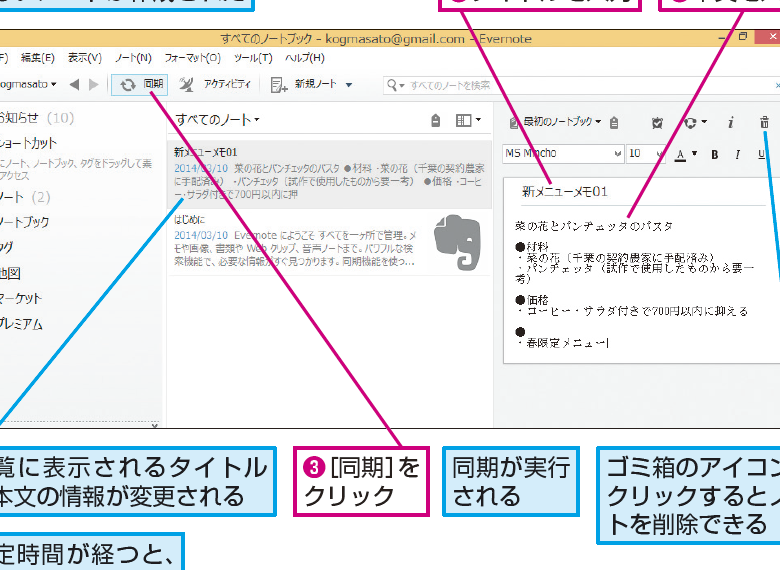Expand the 新規ノート dropdown arrow
The height and width of the screenshot is (570, 780).
tap(349, 85)
